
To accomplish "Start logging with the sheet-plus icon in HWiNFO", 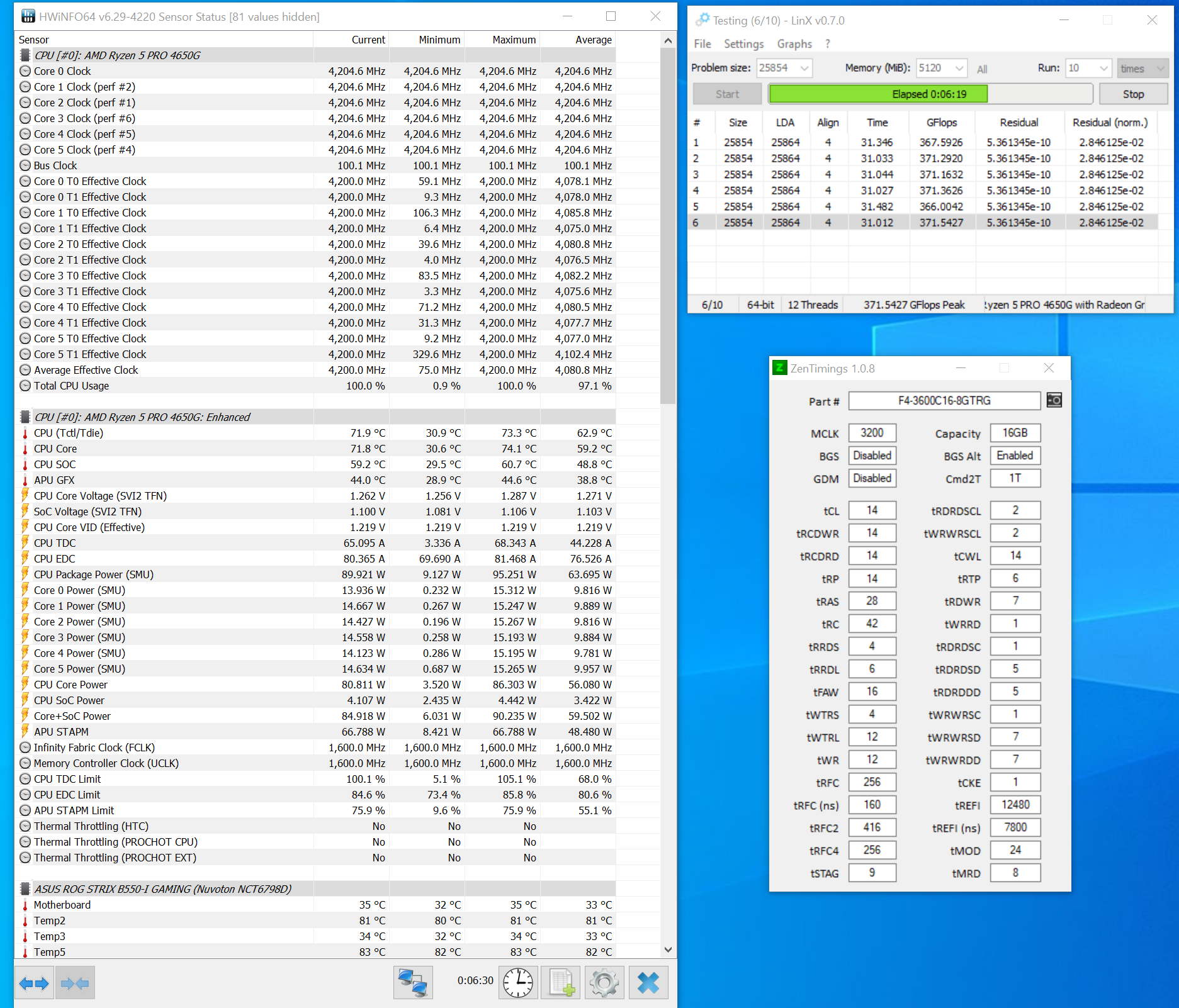I will (561, 983).
